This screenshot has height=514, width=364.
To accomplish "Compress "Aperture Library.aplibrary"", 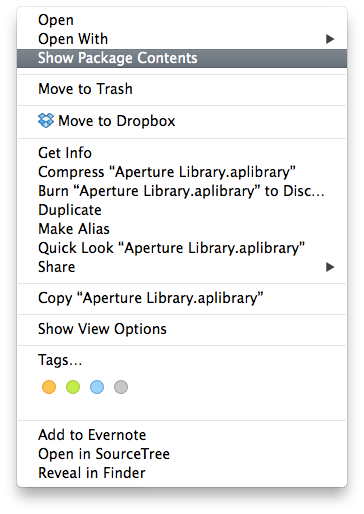I will tap(182, 172).
